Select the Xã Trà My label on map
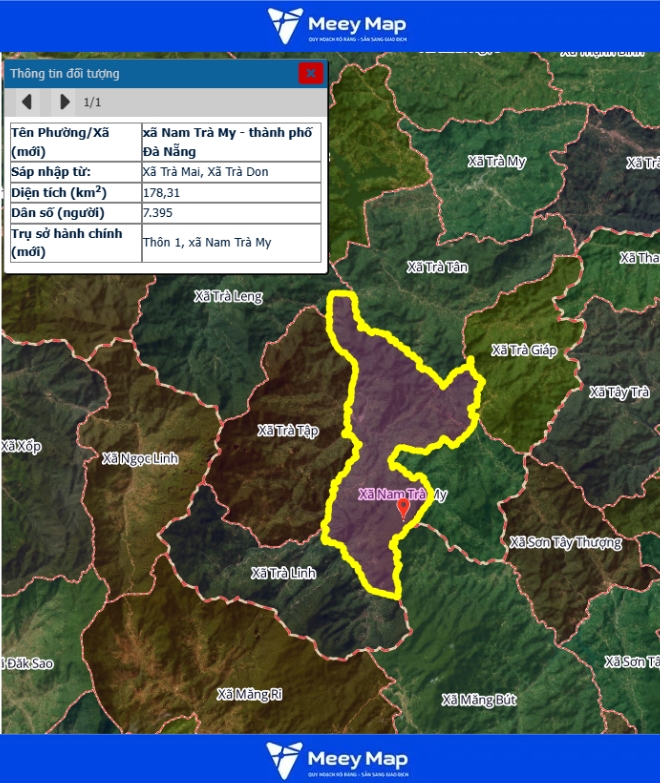The height and width of the screenshot is (783, 660). click(497, 161)
